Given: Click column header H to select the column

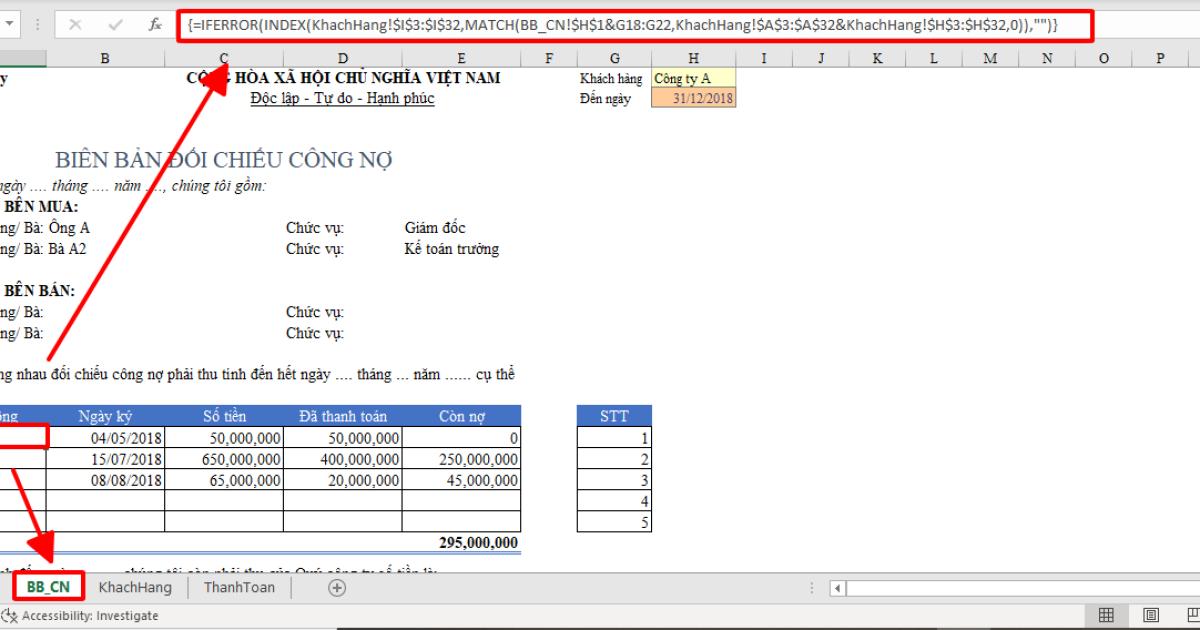Looking at the screenshot, I should [694, 57].
